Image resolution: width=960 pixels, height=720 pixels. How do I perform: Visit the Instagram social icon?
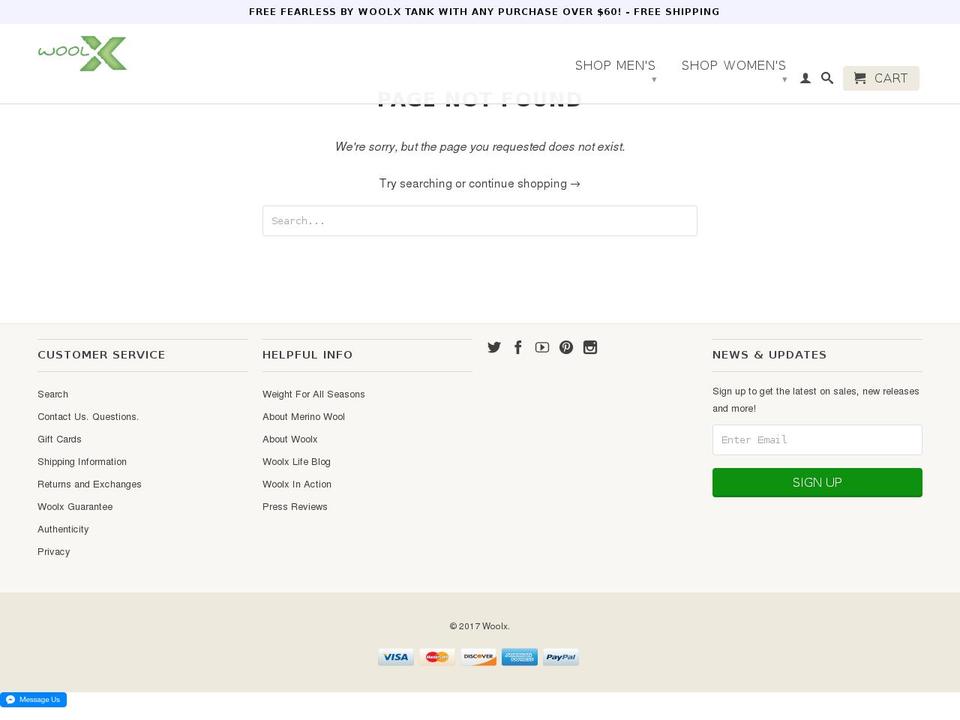(x=590, y=347)
